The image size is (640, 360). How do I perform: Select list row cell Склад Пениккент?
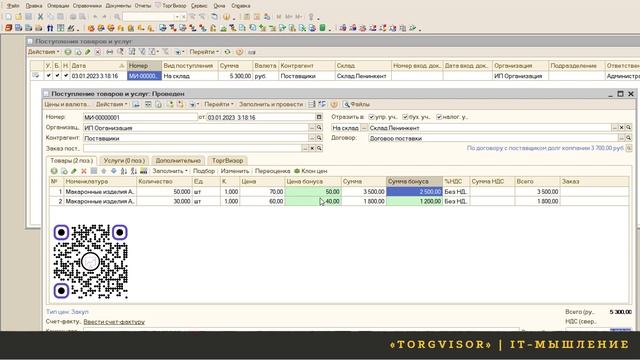click(362, 76)
